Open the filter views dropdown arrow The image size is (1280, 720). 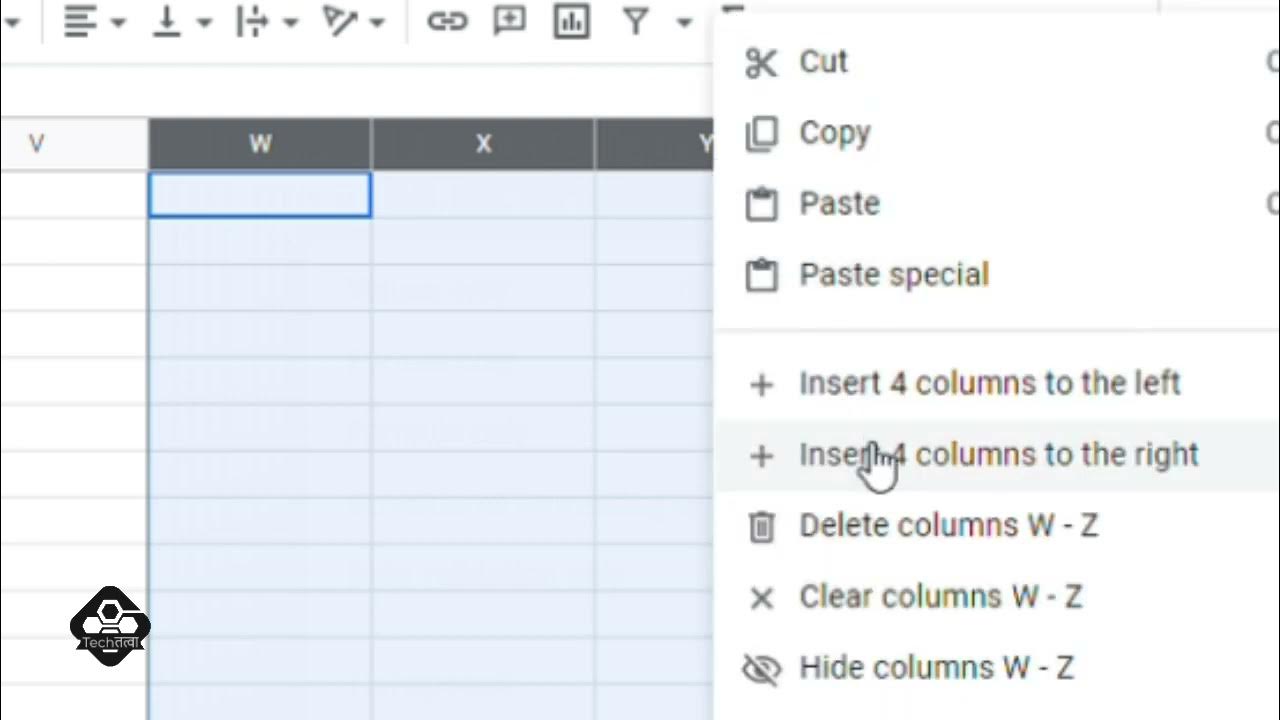[684, 22]
